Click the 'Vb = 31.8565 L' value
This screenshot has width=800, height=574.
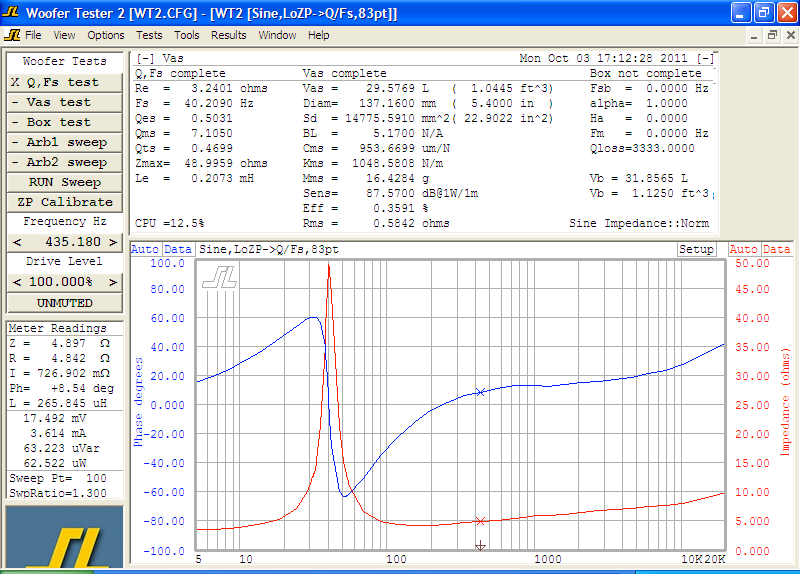[639, 178]
